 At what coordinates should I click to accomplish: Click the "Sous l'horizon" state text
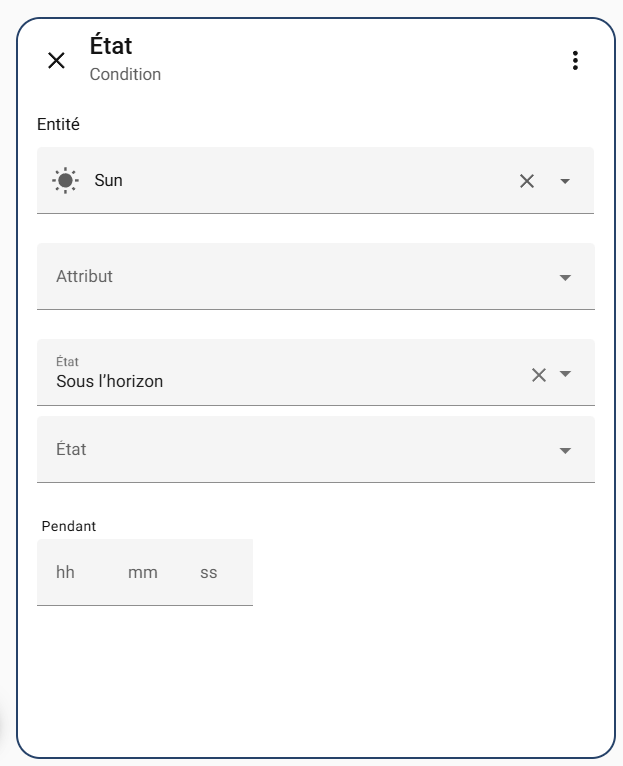[x=110, y=381]
